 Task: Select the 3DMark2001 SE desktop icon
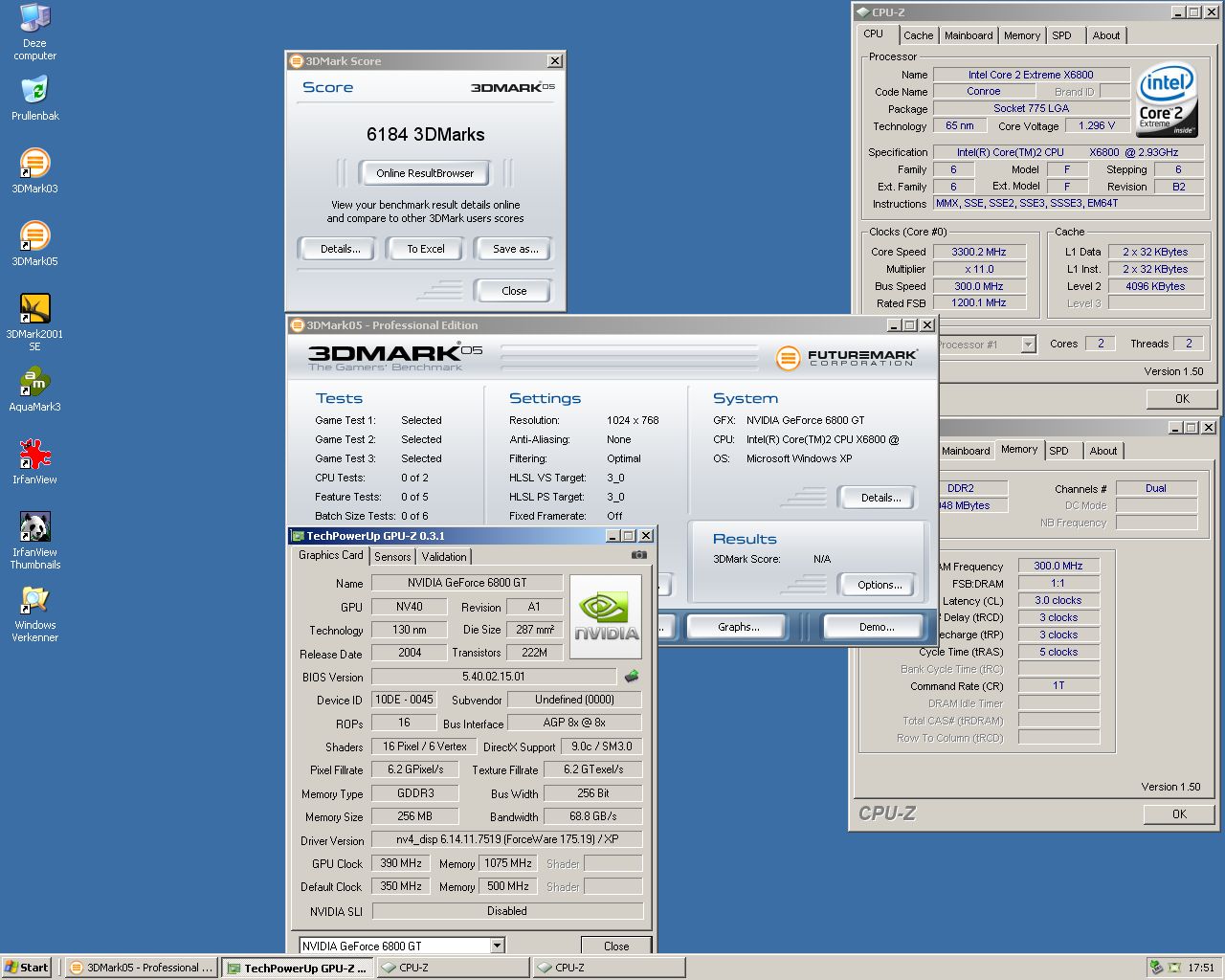(34, 323)
